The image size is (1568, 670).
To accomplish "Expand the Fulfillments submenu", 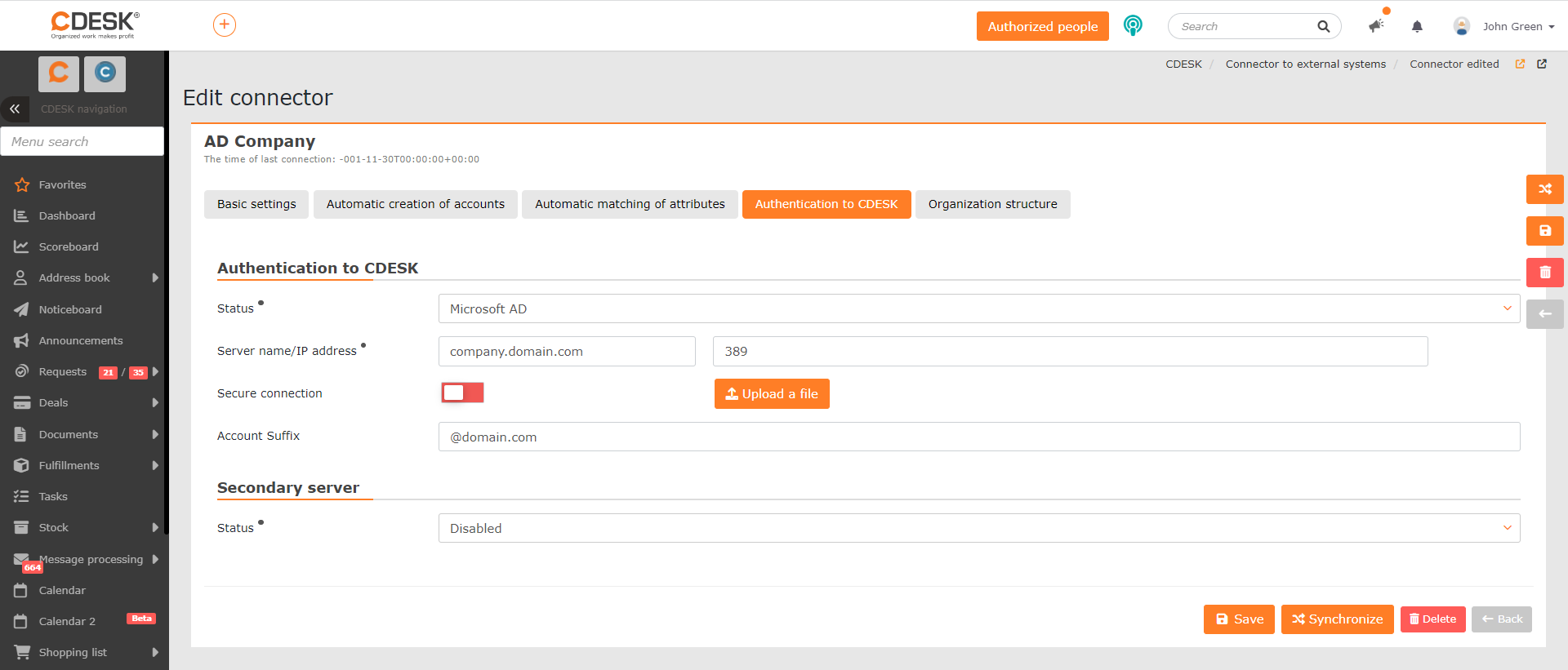I will [x=155, y=465].
